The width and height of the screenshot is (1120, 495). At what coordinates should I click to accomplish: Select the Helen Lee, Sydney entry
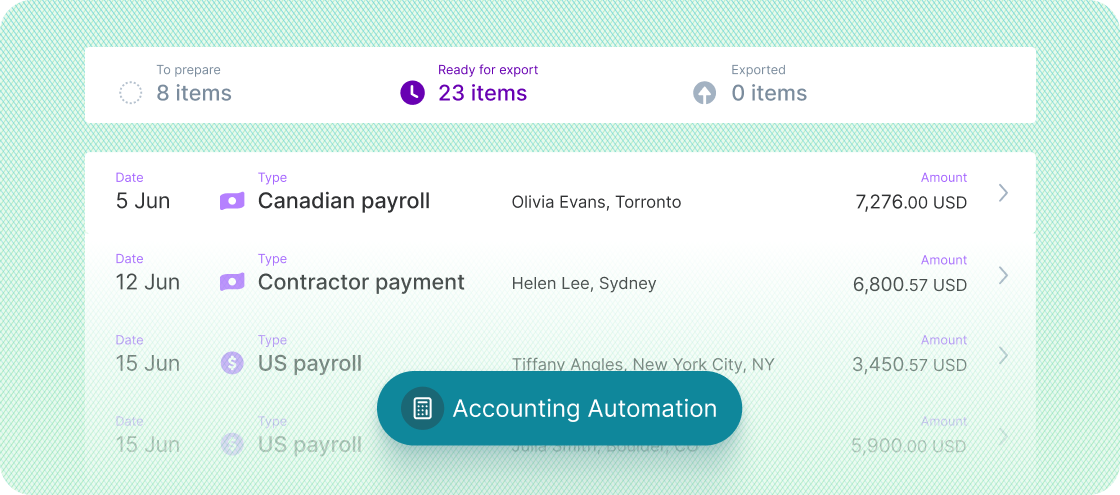[x=584, y=283]
